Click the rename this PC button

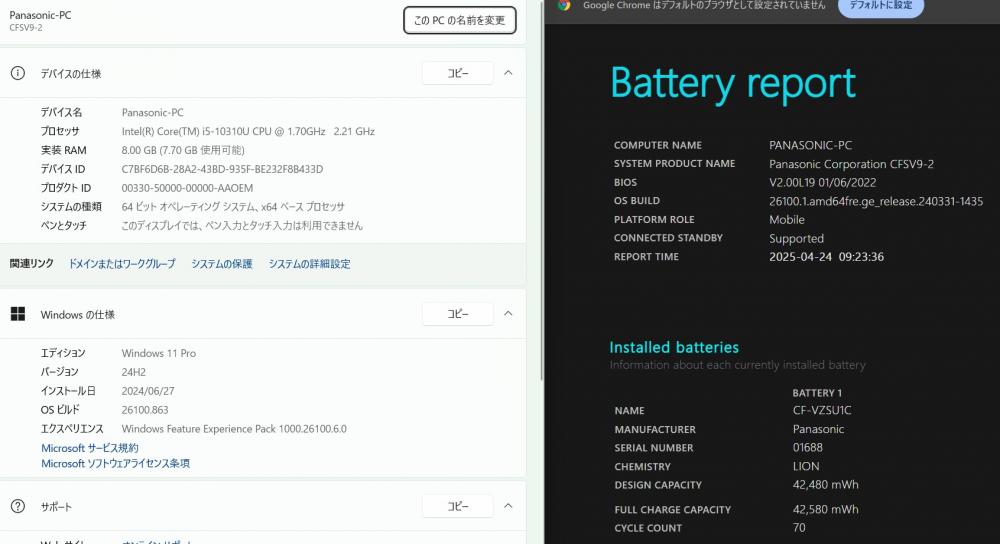click(x=459, y=20)
